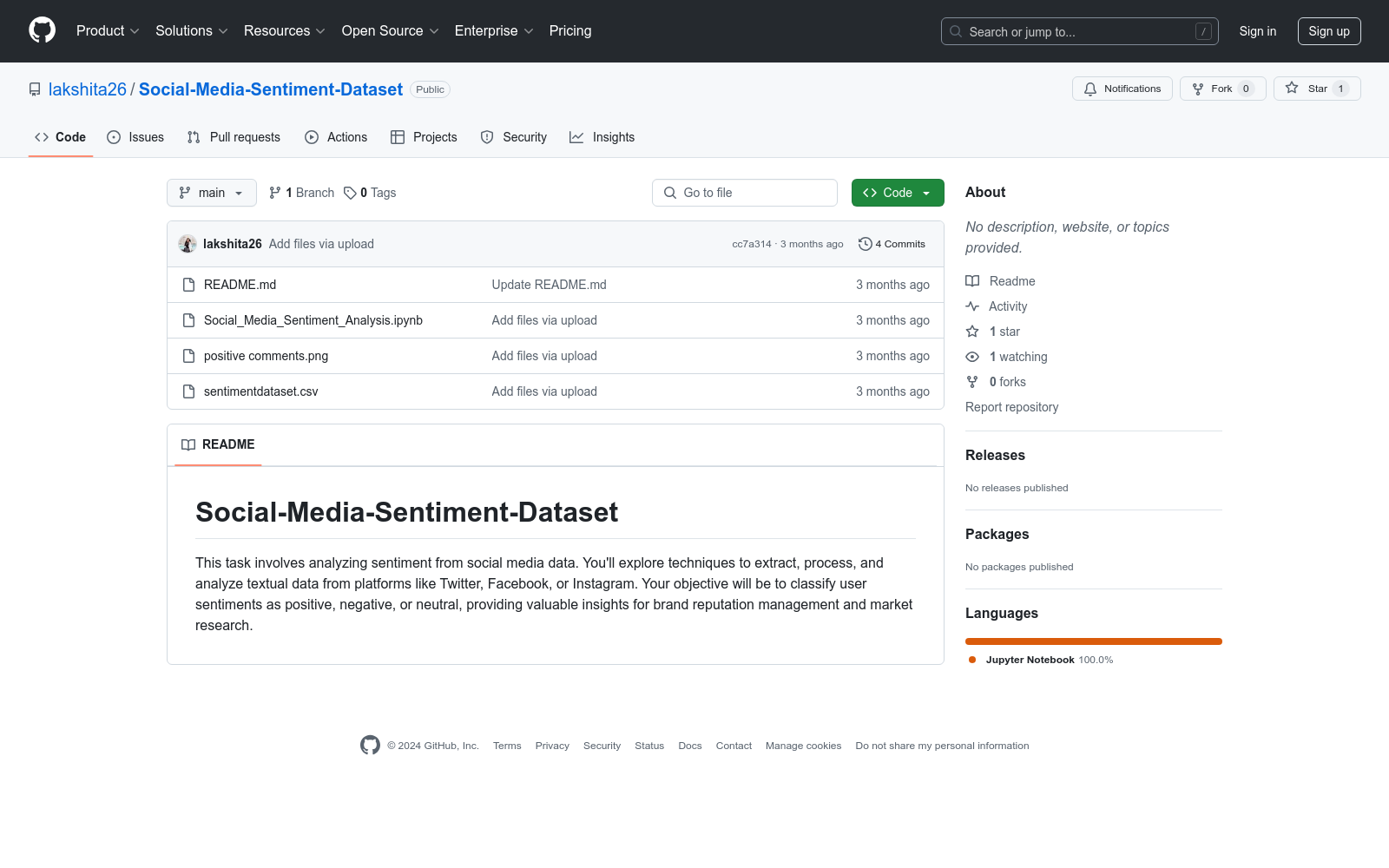Click the star icon beside 1 star
This screenshot has width=1389, height=868.
(972, 332)
